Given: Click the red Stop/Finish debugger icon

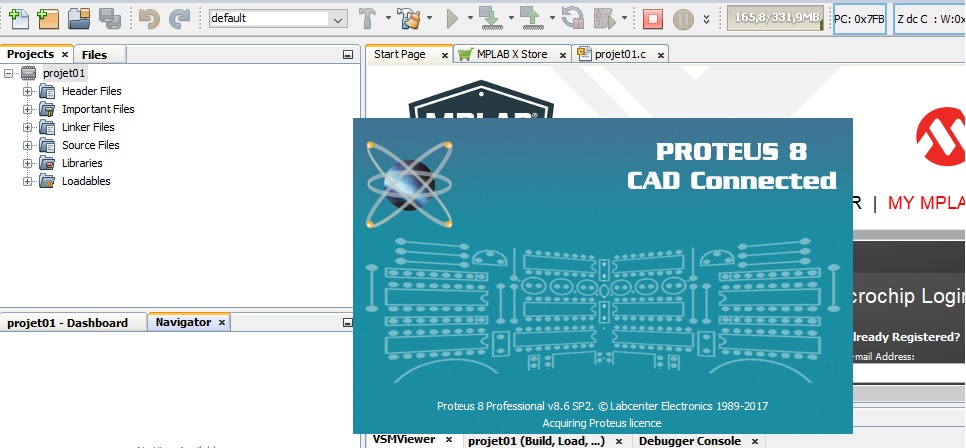Looking at the screenshot, I should pyautogui.click(x=652, y=18).
